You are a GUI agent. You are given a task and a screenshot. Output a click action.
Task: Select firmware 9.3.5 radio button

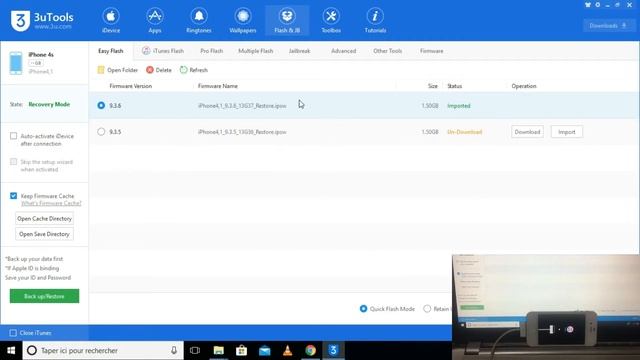101,132
